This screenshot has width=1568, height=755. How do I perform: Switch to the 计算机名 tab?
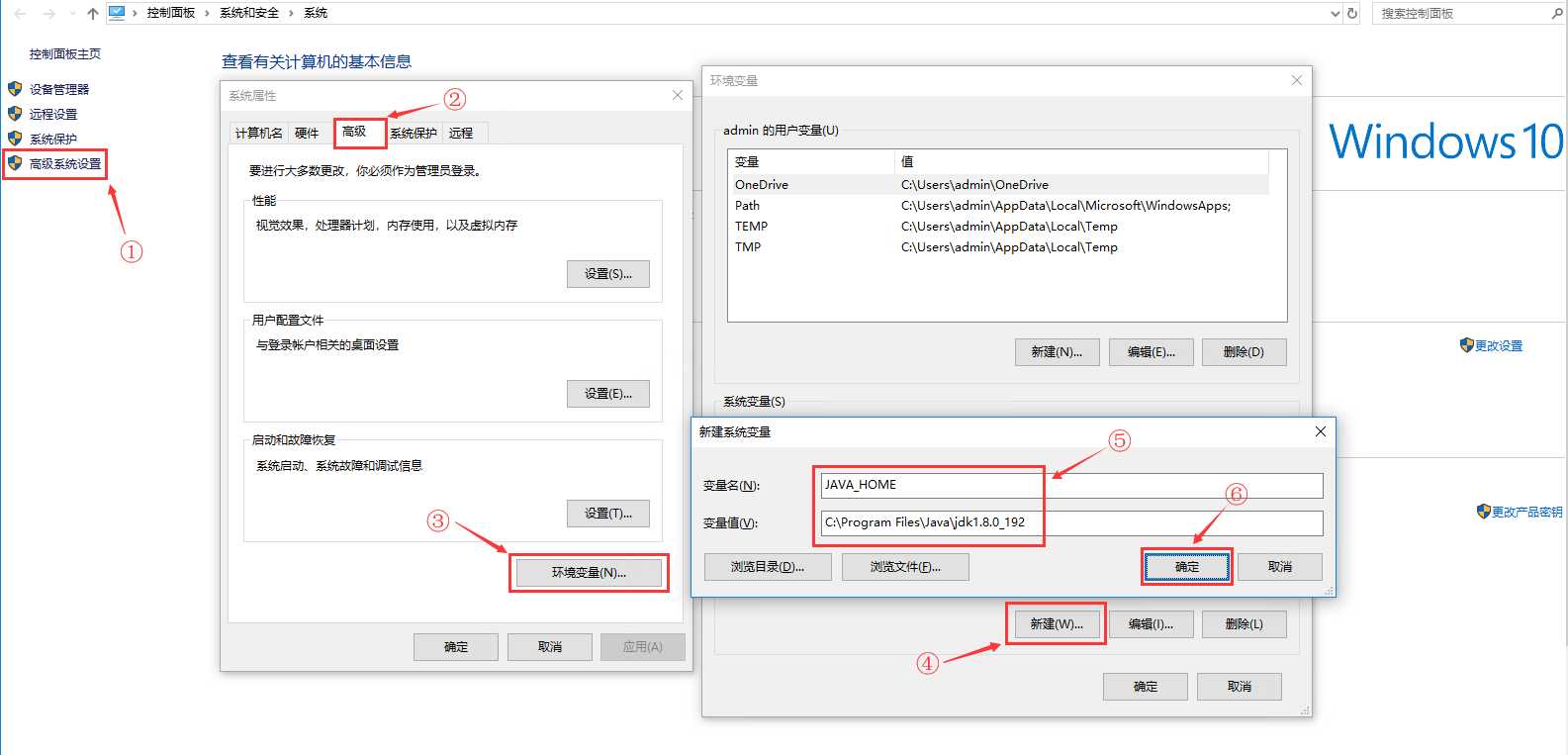point(258,133)
